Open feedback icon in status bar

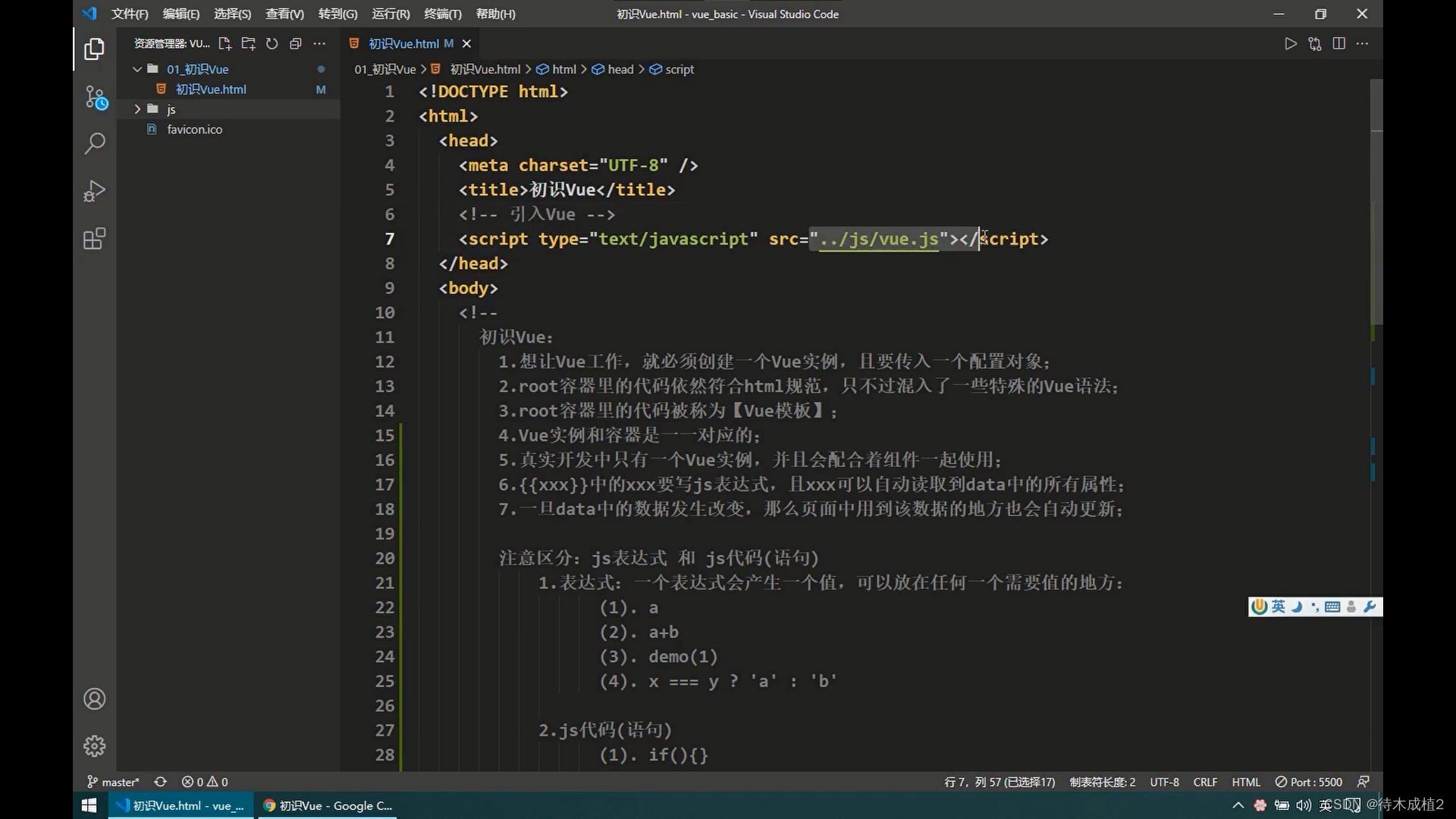click(1363, 782)
